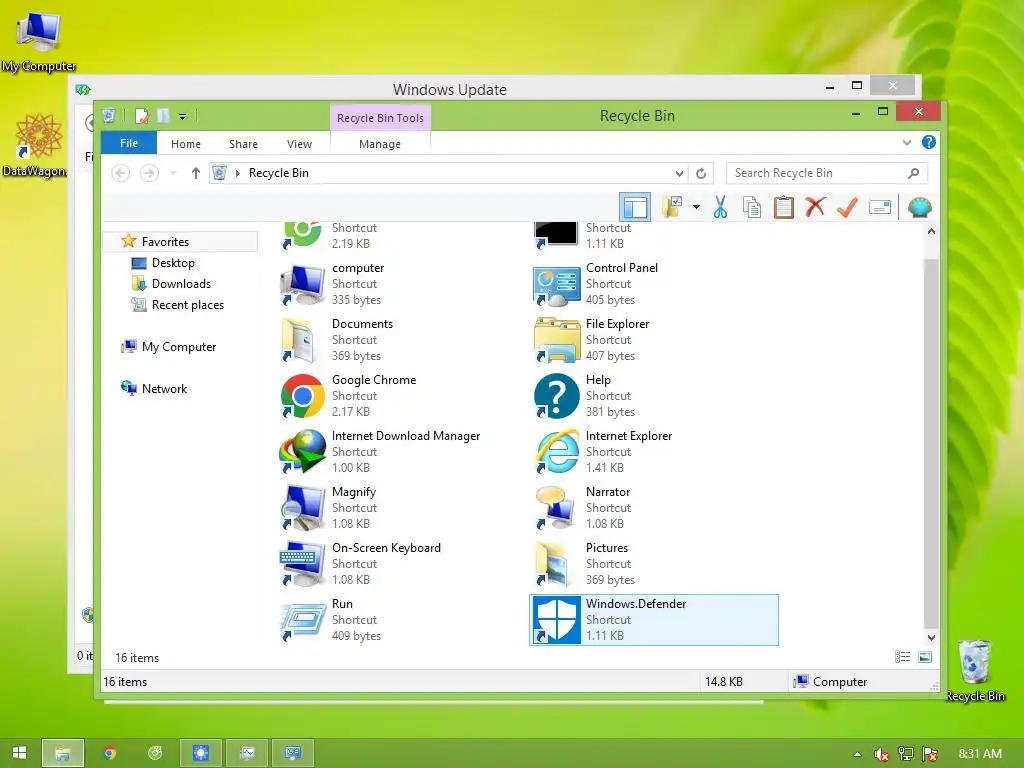This screenshot has width=1024, height=768.
Task: Click Properties icon in Quick Access Toolbar
Action: pos(142,116)
